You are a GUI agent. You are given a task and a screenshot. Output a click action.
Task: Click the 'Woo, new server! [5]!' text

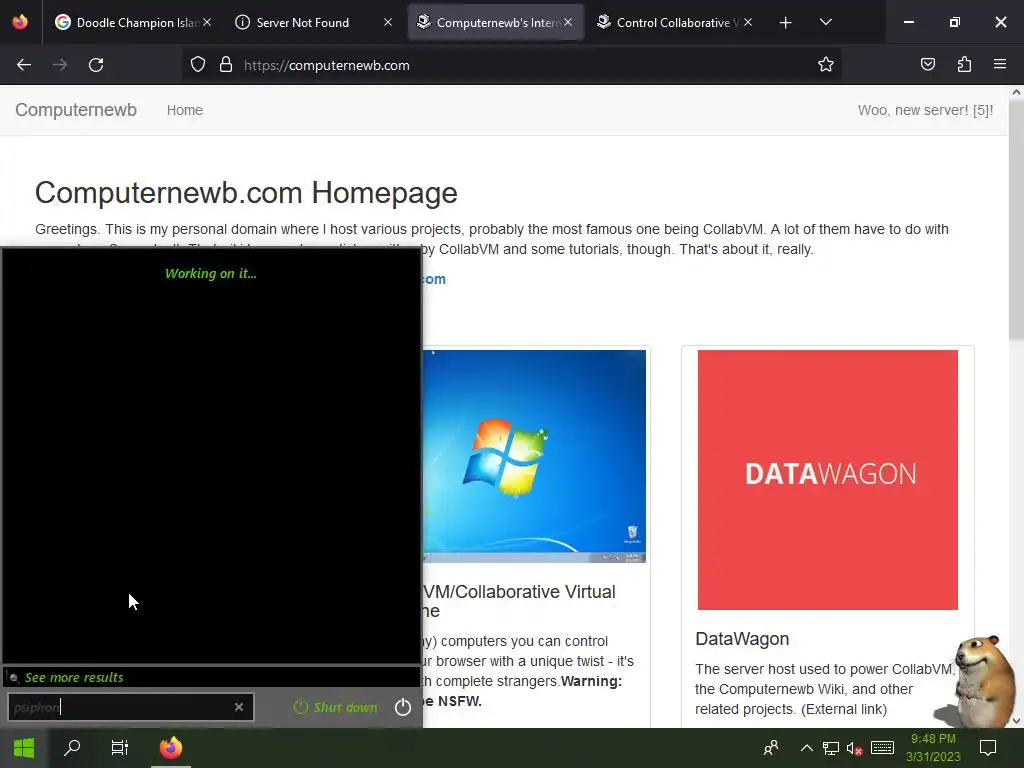[925, 110]
